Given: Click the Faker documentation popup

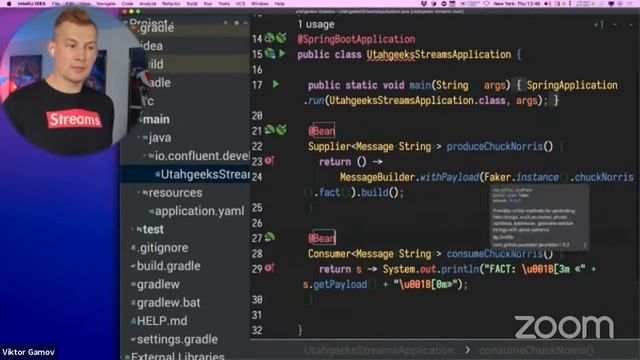Looking at the screenshot, I should (x=539, y=218).
